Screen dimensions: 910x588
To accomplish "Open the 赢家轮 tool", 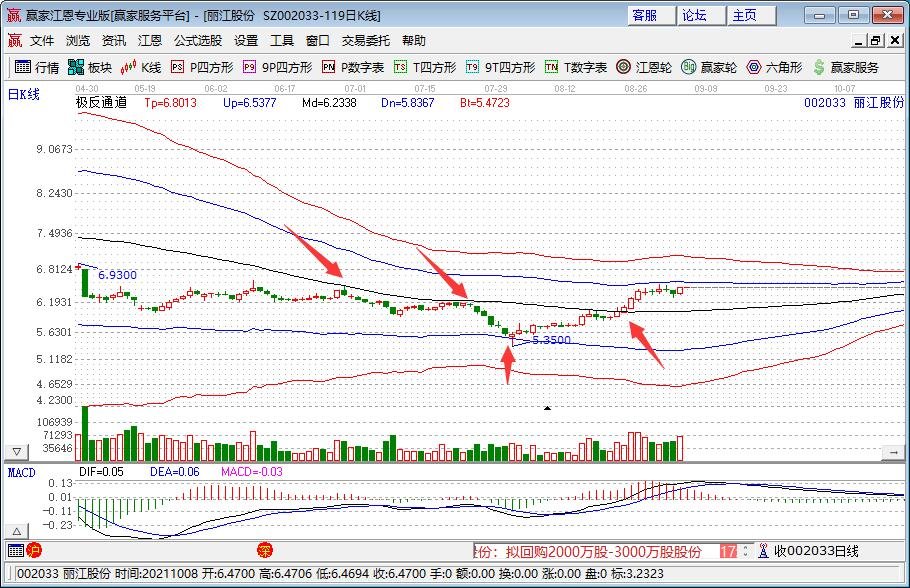I will [x=709, y=68].
